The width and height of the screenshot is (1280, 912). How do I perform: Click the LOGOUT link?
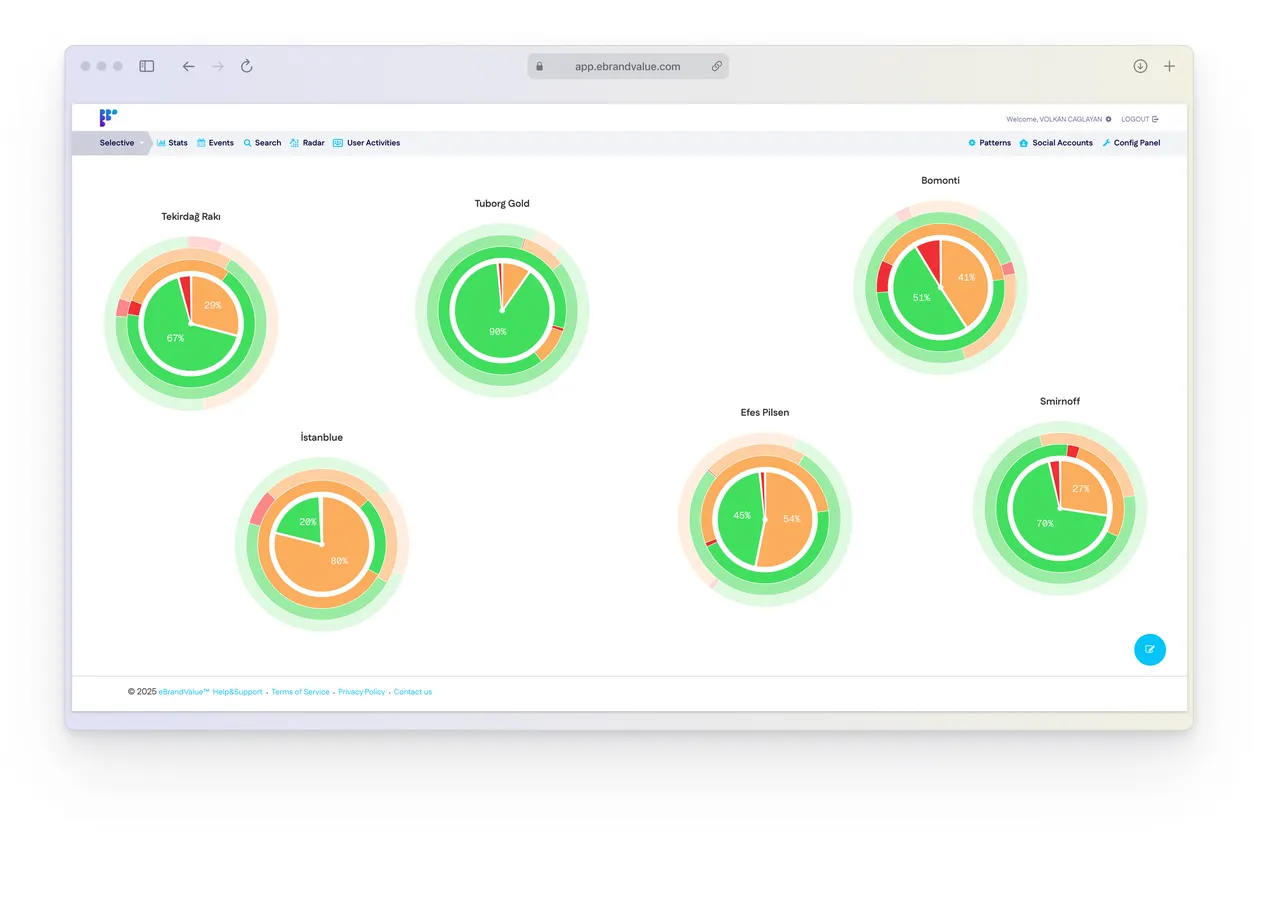pos(1139,119)
